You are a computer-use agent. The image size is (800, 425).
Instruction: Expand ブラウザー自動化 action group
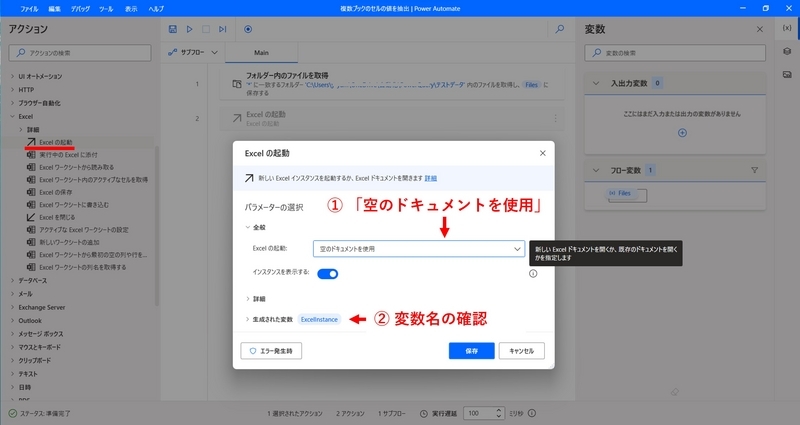[13, 103]
